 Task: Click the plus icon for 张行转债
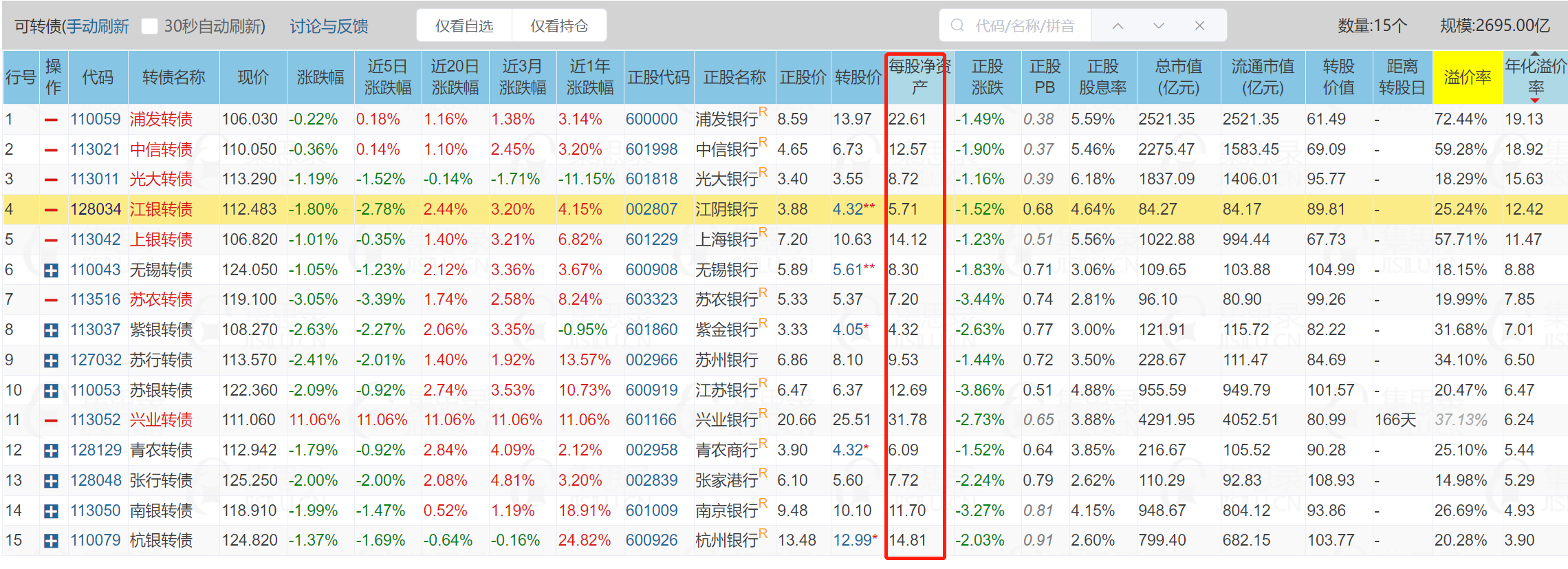51,481
